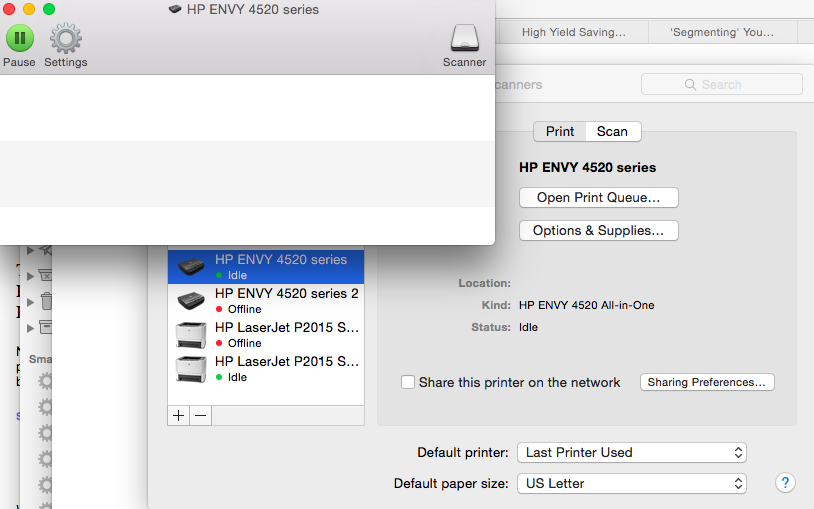Switch to High Yield Saving browser tab
This screenshot has width=814, height=509.
click(574, 32)
